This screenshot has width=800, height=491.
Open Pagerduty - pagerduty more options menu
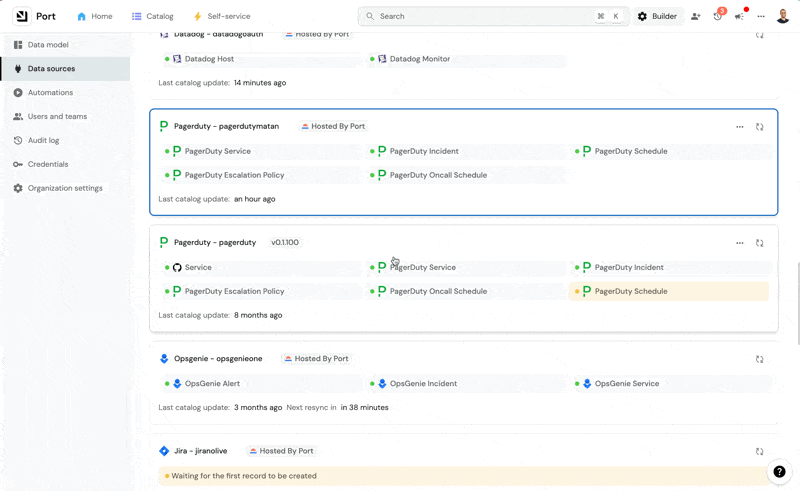(x=740, y=243)
